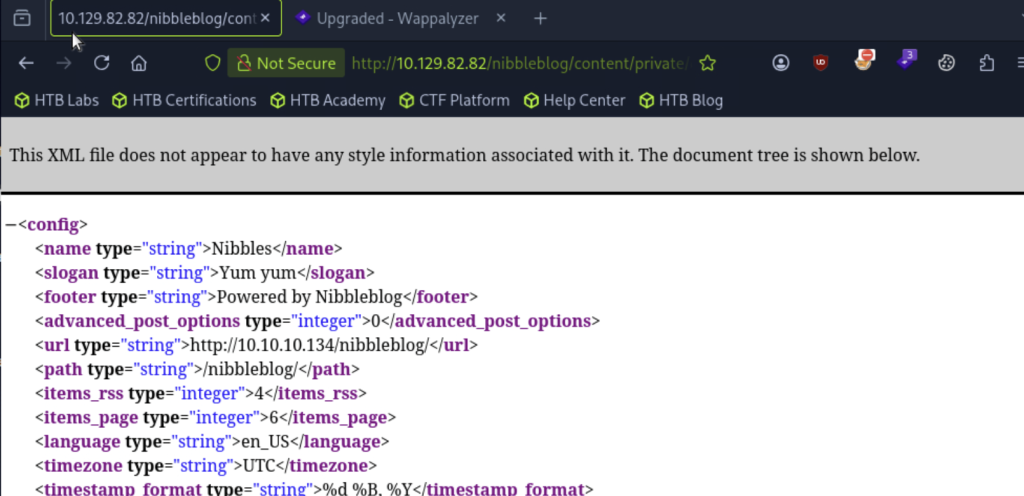Click the name element value Nibbles
The width and height of the screenshot is (1024, 496).
click(x=242, y=249)
